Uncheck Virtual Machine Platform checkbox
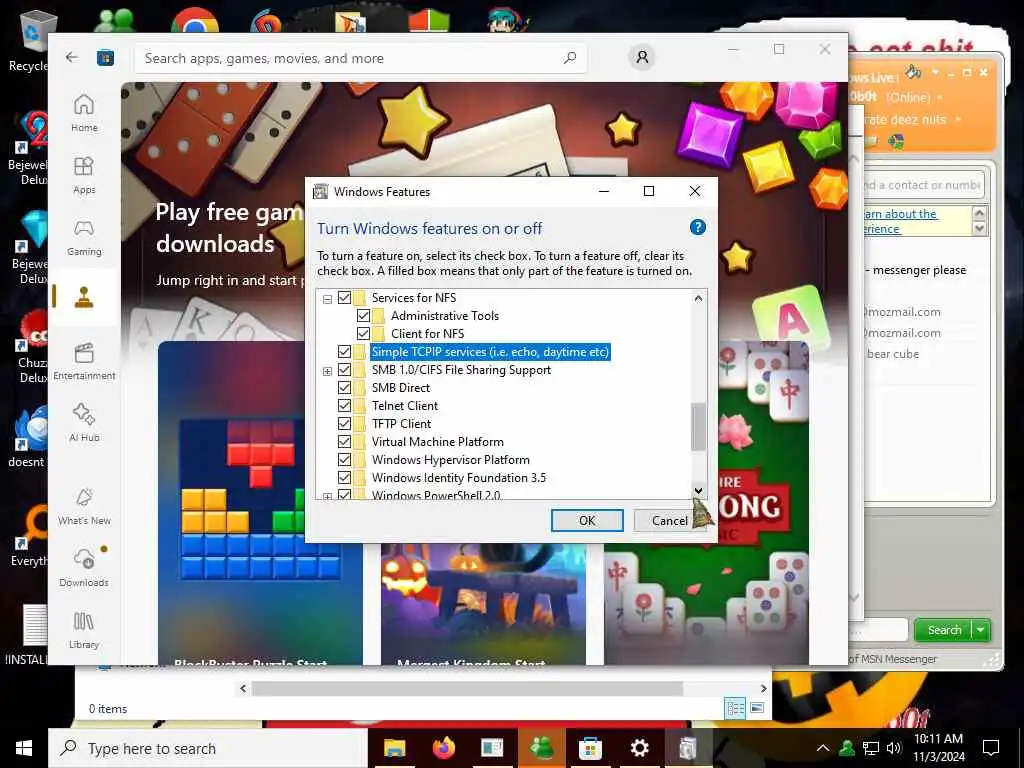 pyautogui.click(x=345, y=442)
